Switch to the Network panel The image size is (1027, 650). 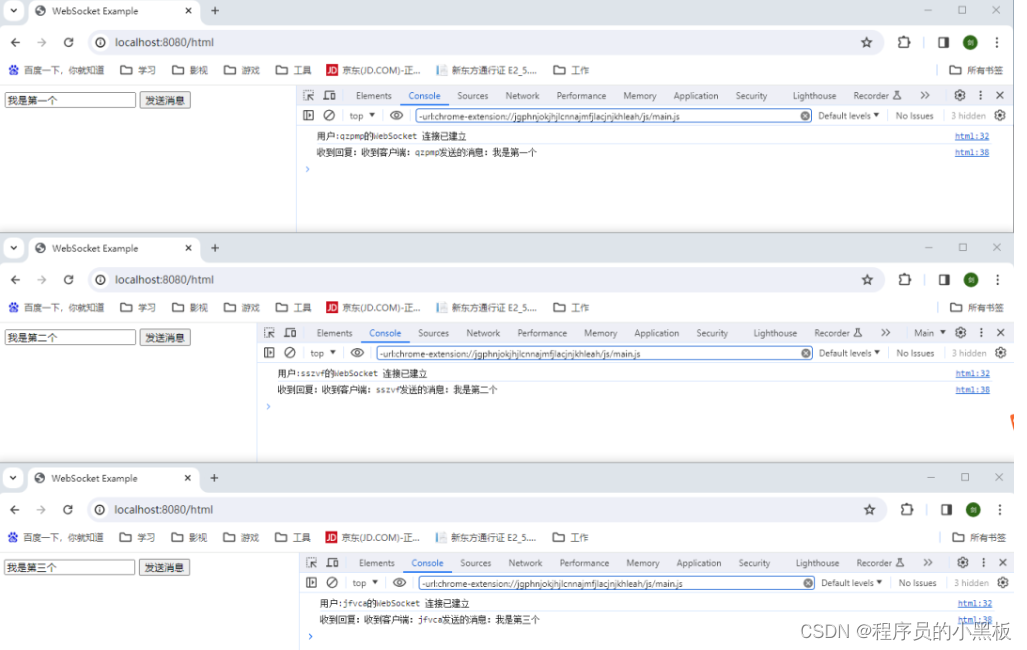[x=522, y=95]
